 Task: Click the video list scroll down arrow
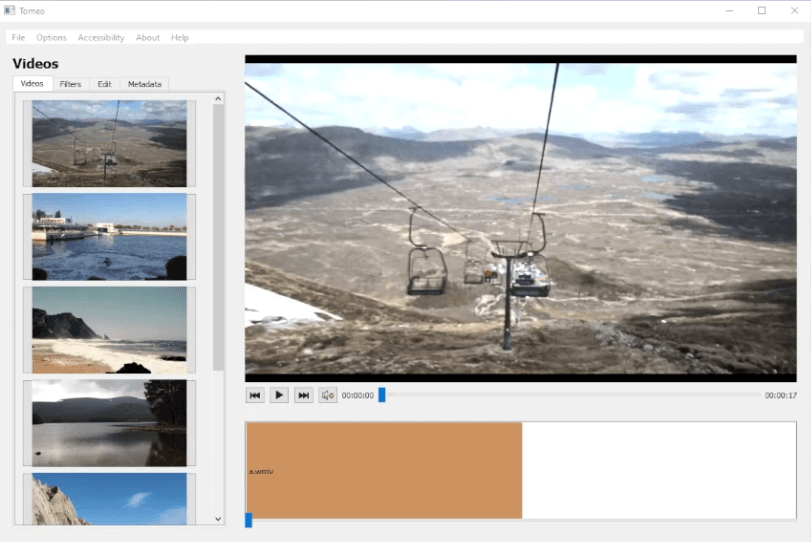tap(218, 519)
